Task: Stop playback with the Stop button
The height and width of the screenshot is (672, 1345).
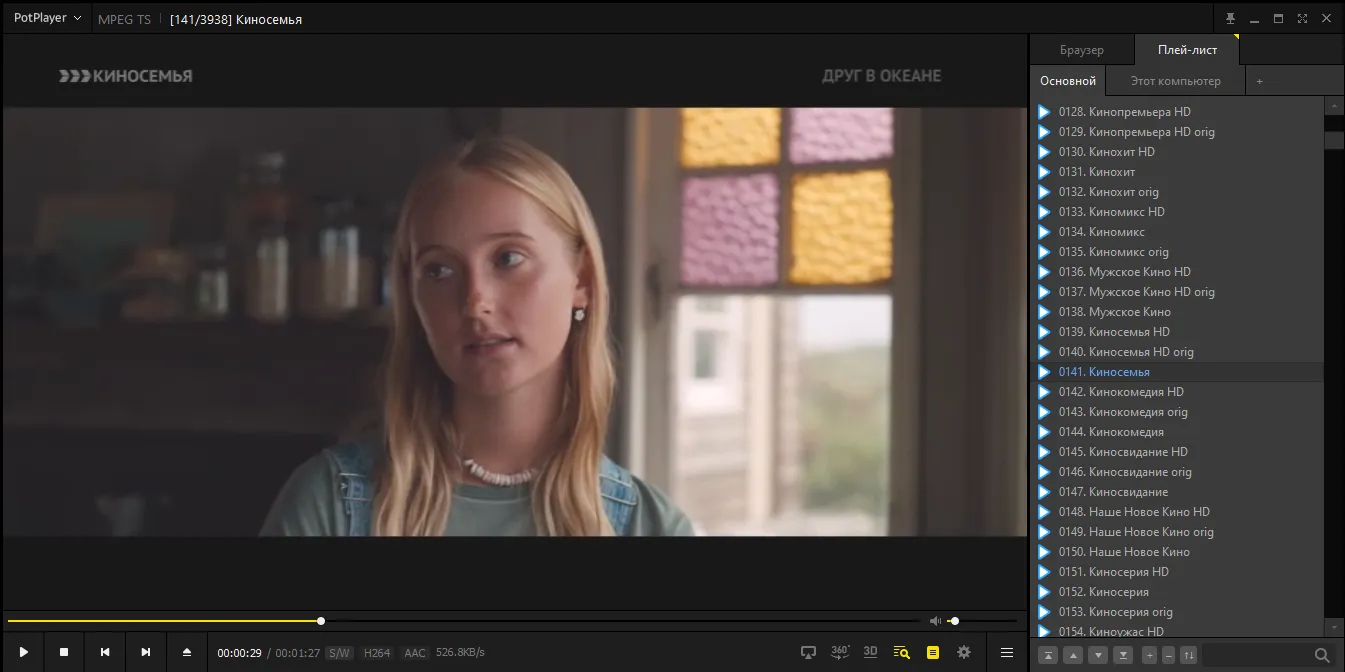Action: (64, 652)
